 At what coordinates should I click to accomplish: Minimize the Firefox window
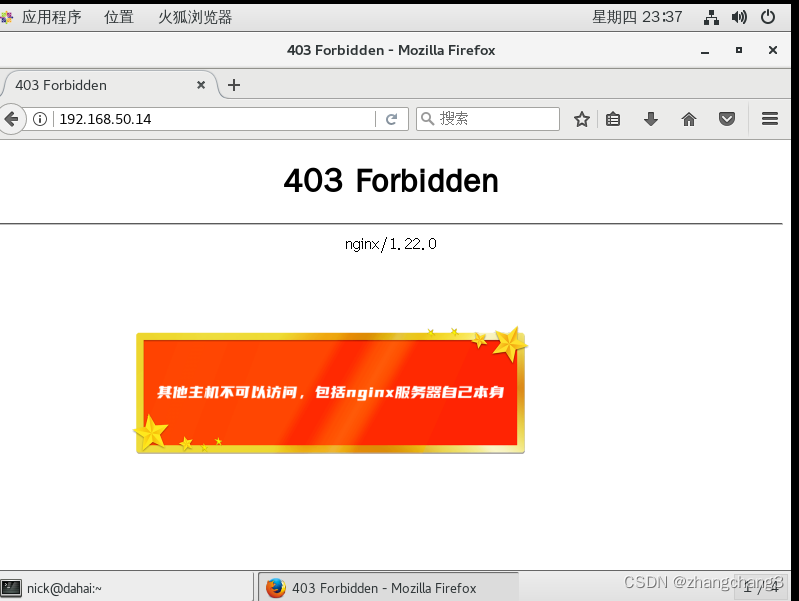click(x=705, y=51)
